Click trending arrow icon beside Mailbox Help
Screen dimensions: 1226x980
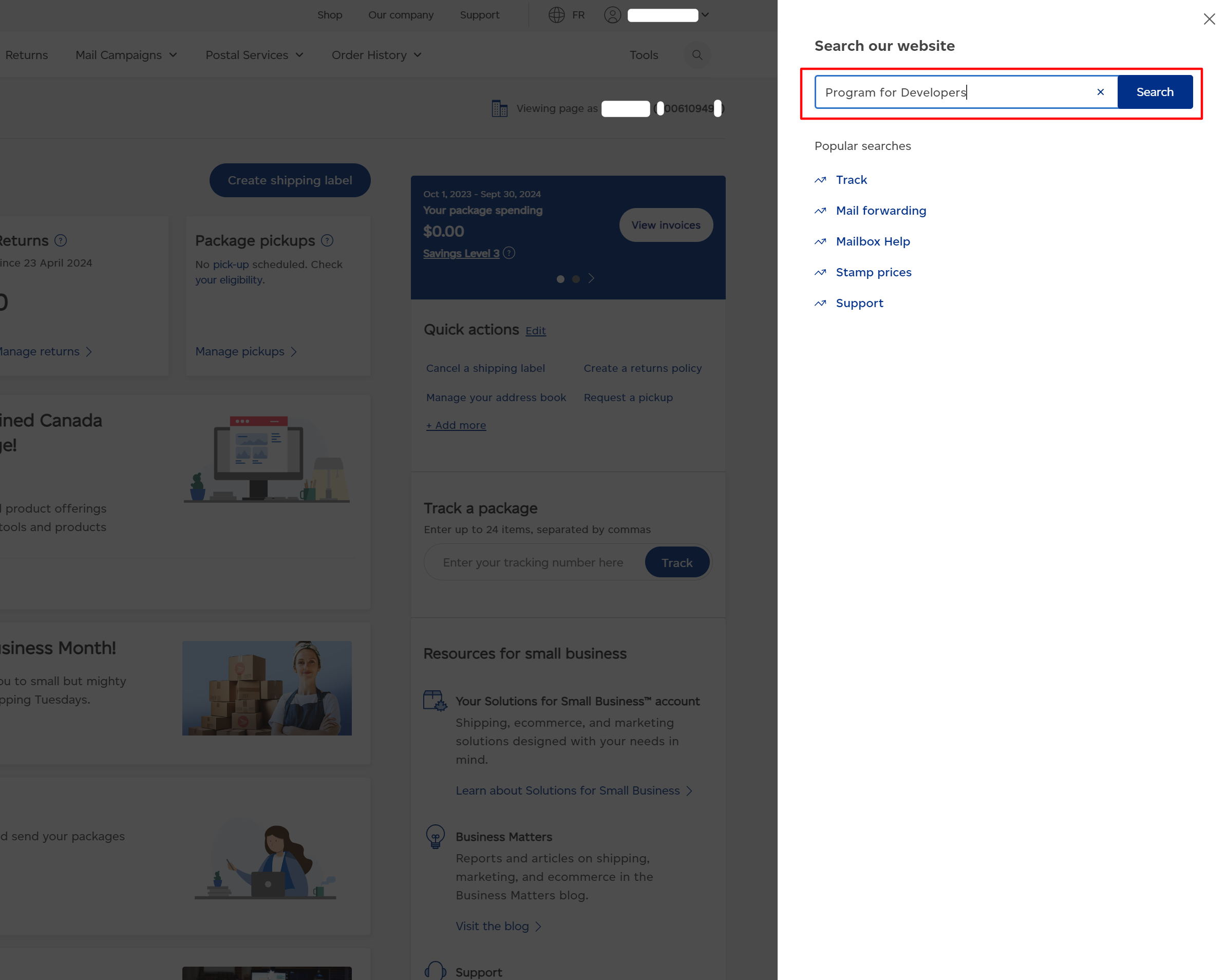tap(820, 241)
